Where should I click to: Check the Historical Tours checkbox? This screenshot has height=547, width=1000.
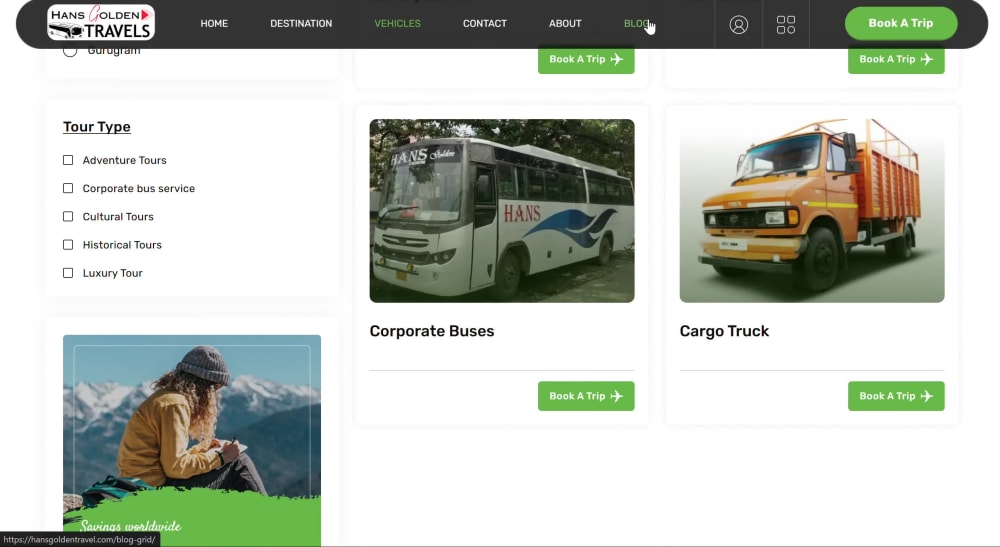pyautogui.click(x=68, y=244)
